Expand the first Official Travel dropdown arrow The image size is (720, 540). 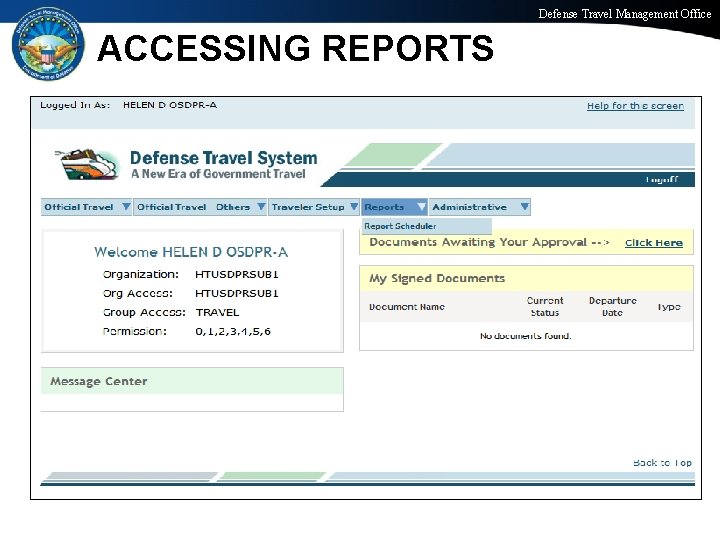point(126,207)
